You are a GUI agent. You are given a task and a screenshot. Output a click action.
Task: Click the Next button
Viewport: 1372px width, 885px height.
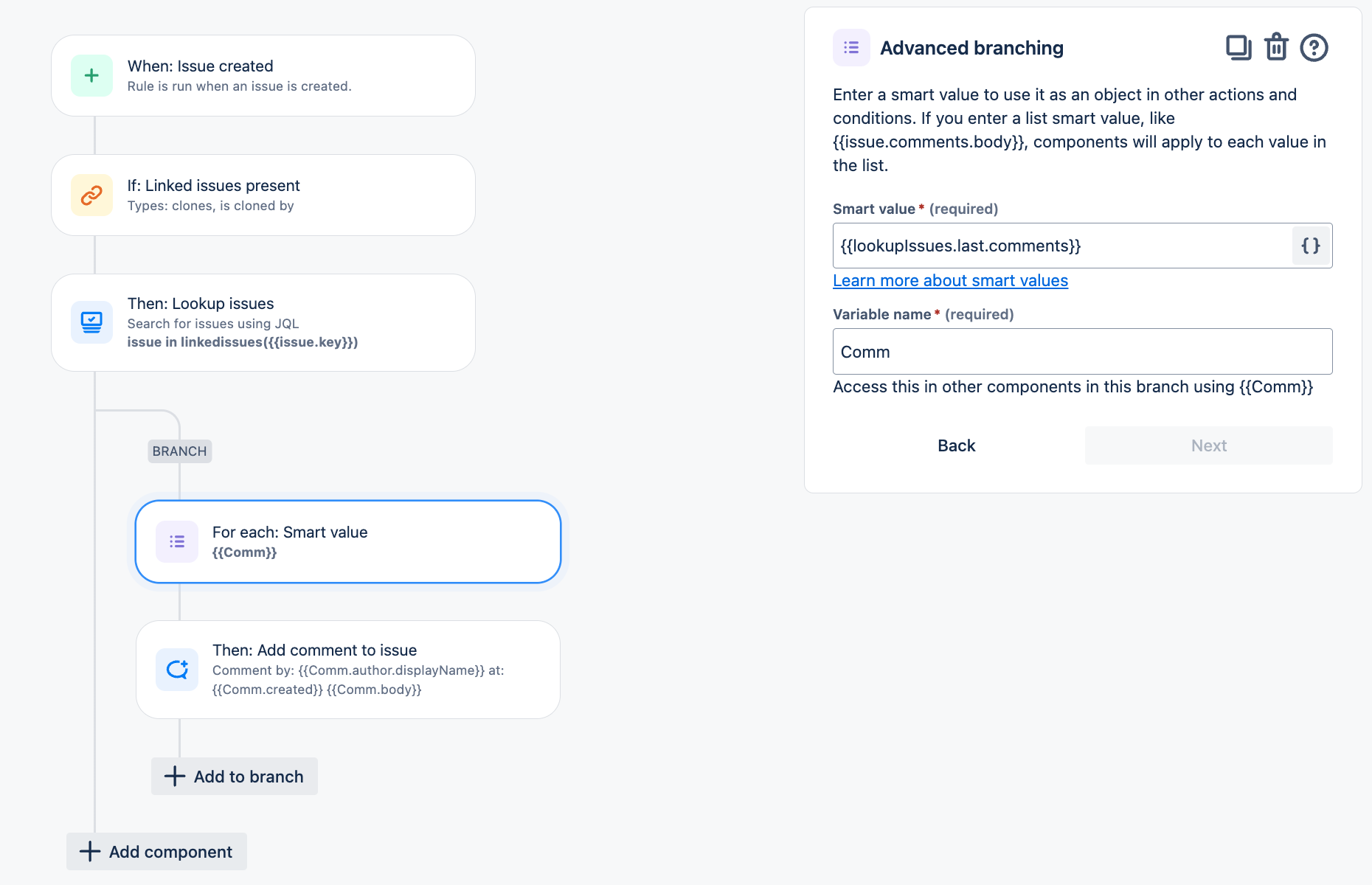[x=1208, y=445]
